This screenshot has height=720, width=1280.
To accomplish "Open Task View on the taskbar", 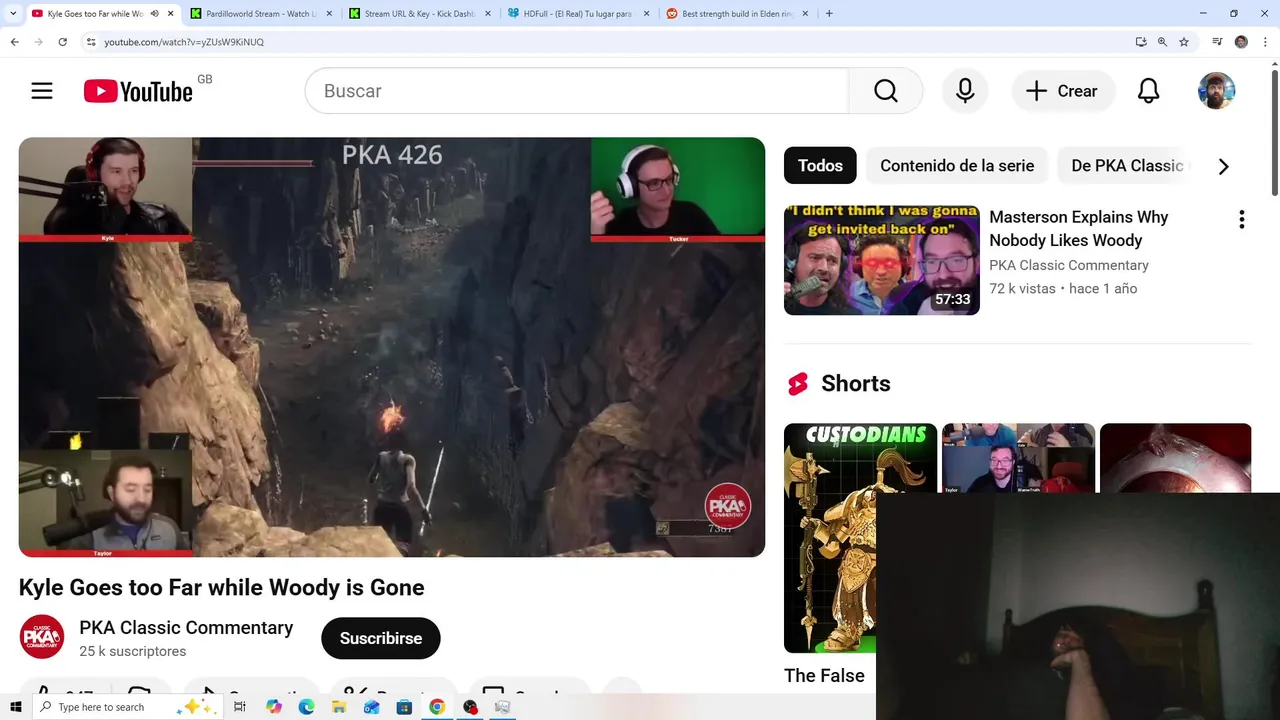I will pyautogui.click(x=240, y=707).
